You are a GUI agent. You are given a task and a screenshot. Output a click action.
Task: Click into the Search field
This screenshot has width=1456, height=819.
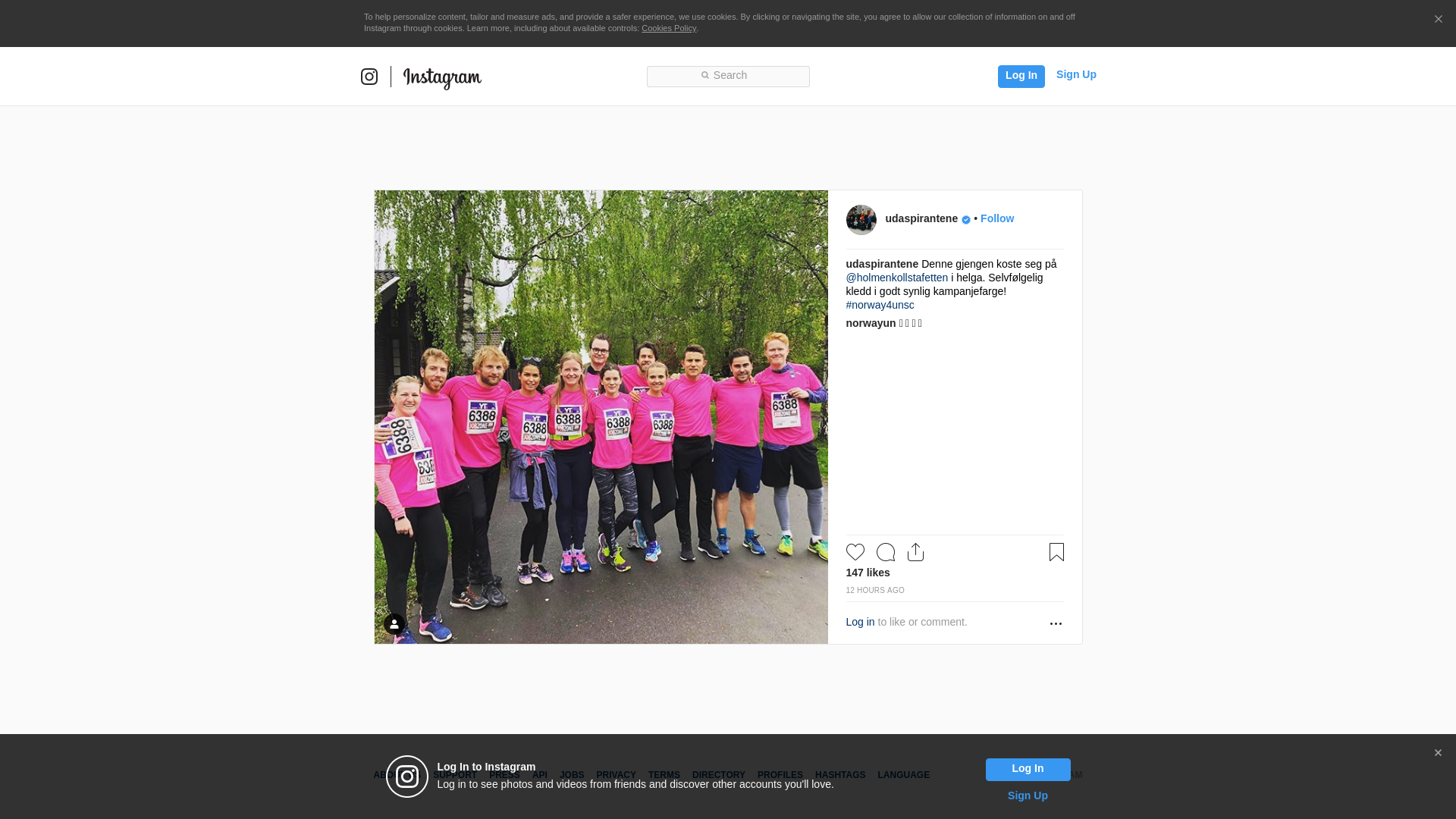coord(728,76)
